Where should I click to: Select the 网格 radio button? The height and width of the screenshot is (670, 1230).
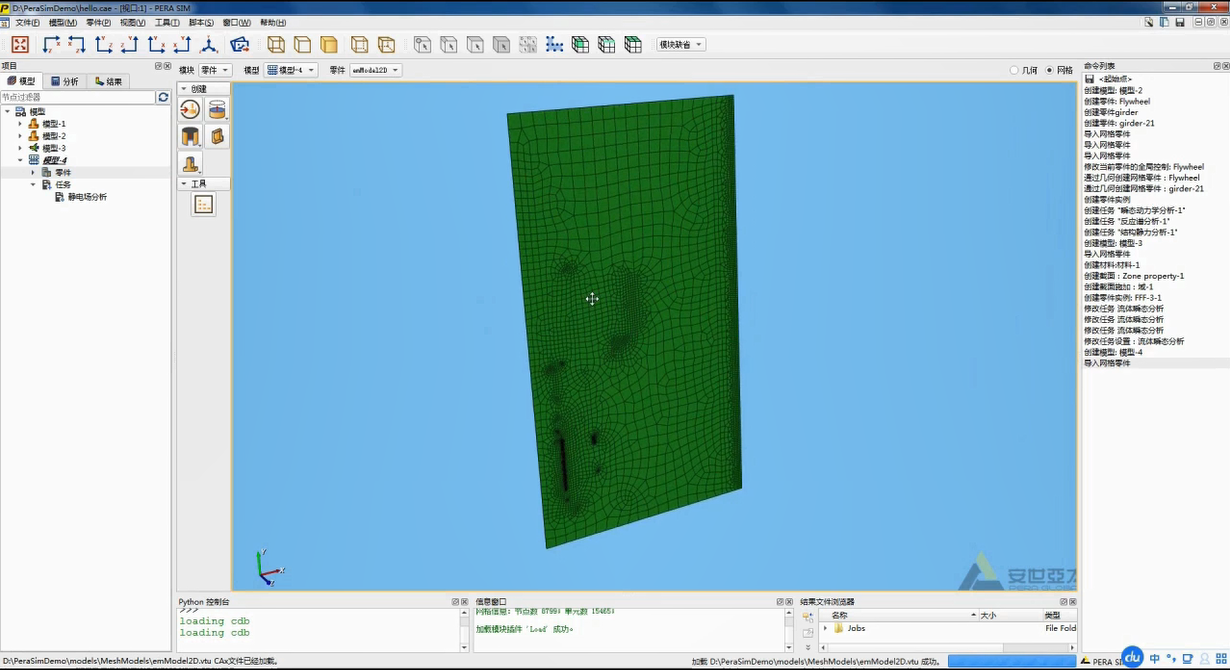[1049, 70]
